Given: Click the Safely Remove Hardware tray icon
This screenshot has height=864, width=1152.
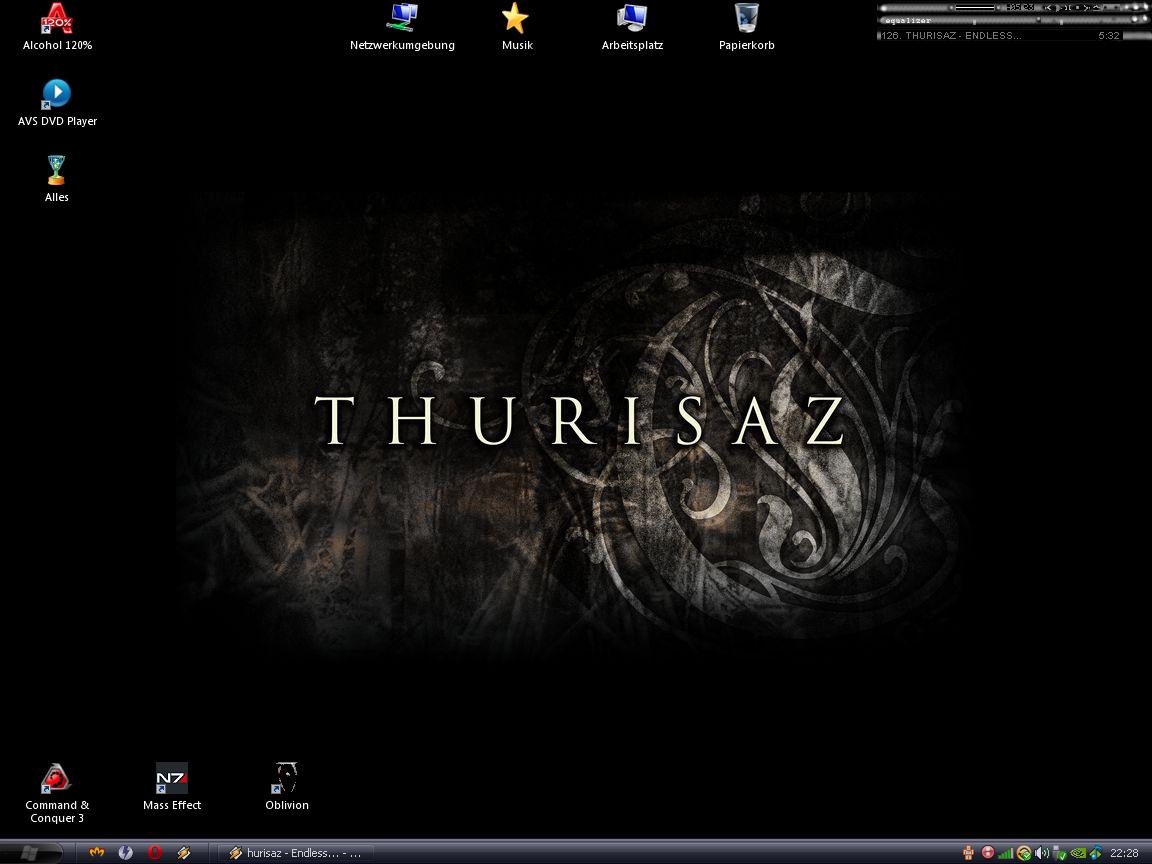Looking at the screenshot, I should tap(1061, 853).
